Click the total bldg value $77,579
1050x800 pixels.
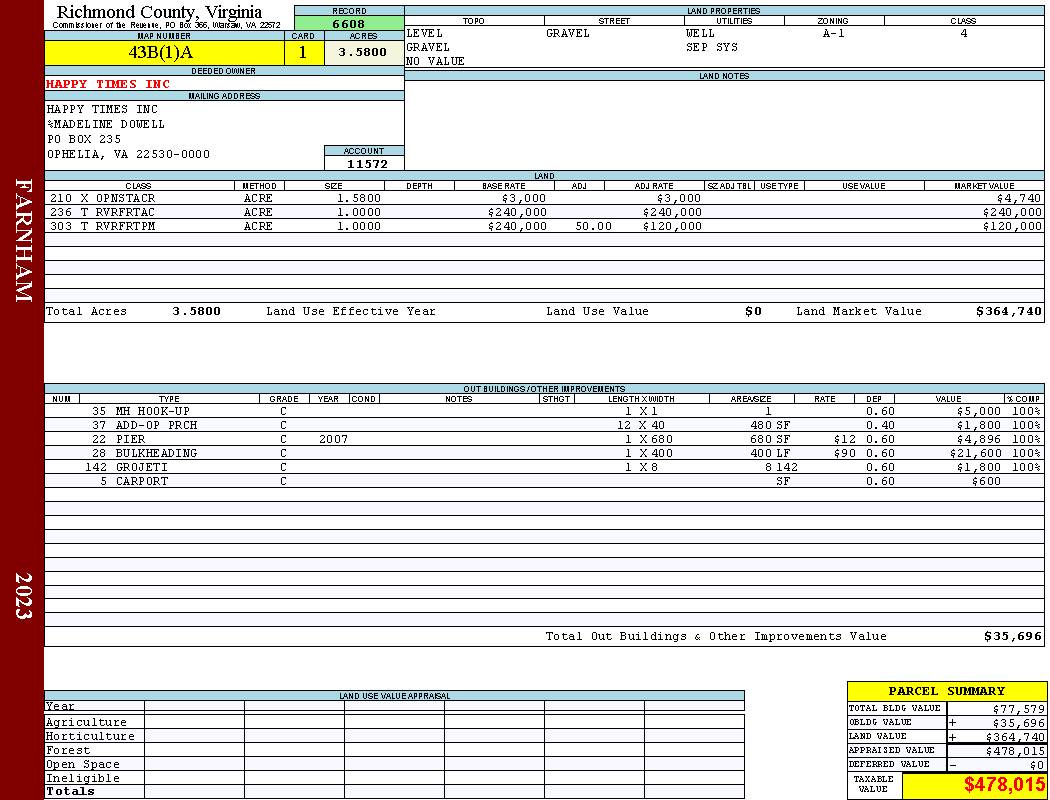[x=1019, y=710]
